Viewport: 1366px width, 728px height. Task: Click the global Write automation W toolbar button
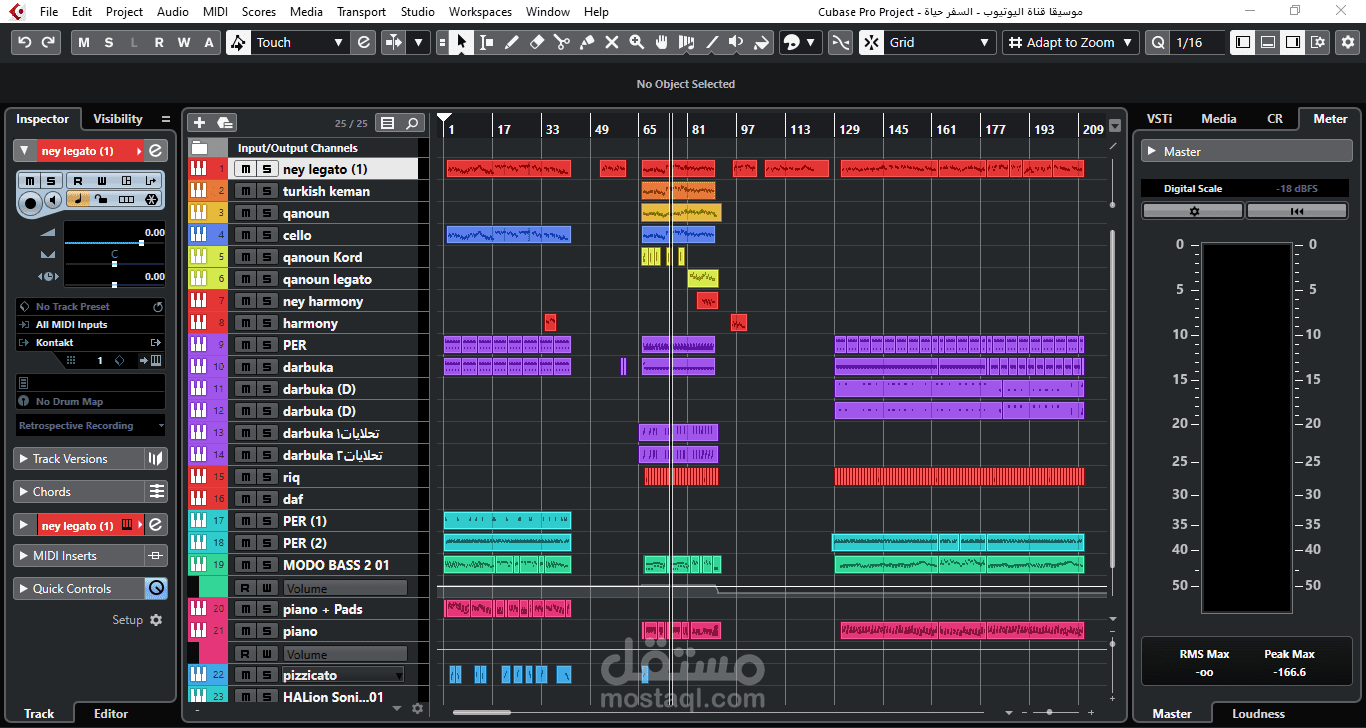coord(184,42)
